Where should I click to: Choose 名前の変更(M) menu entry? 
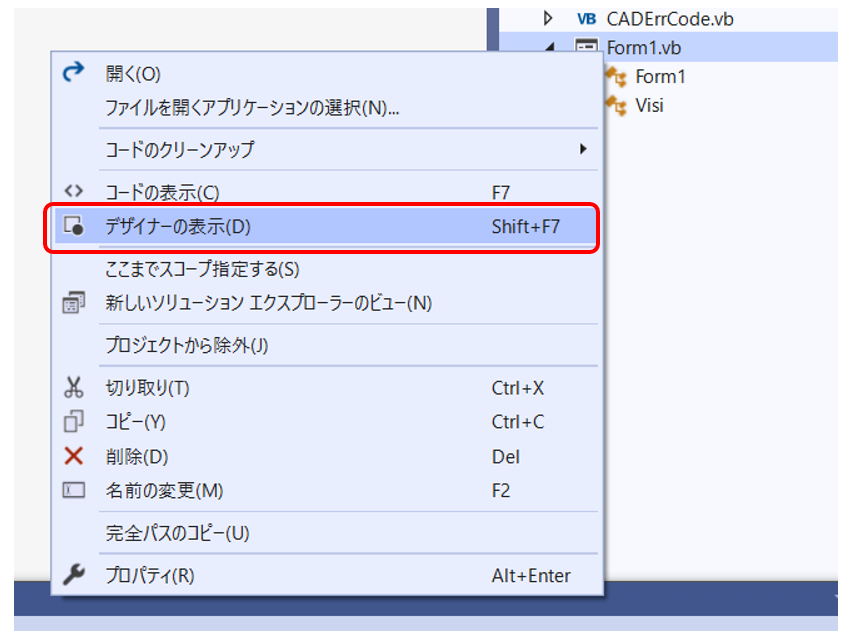(x=327, y=491)
